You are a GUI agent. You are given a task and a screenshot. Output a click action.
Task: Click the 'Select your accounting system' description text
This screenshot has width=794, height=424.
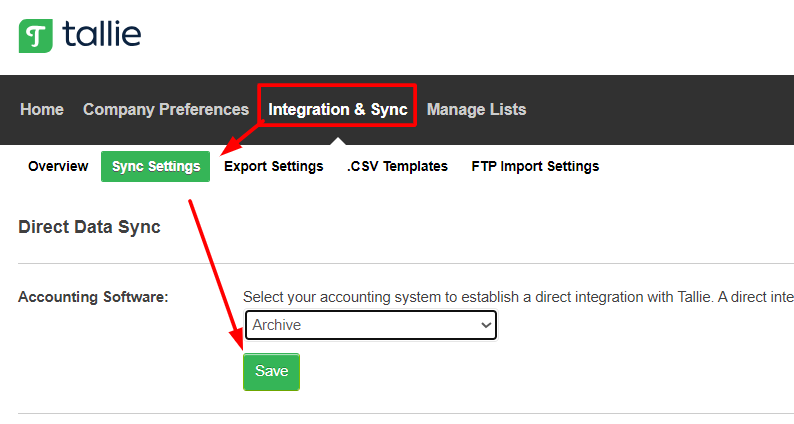coord(518,297)
